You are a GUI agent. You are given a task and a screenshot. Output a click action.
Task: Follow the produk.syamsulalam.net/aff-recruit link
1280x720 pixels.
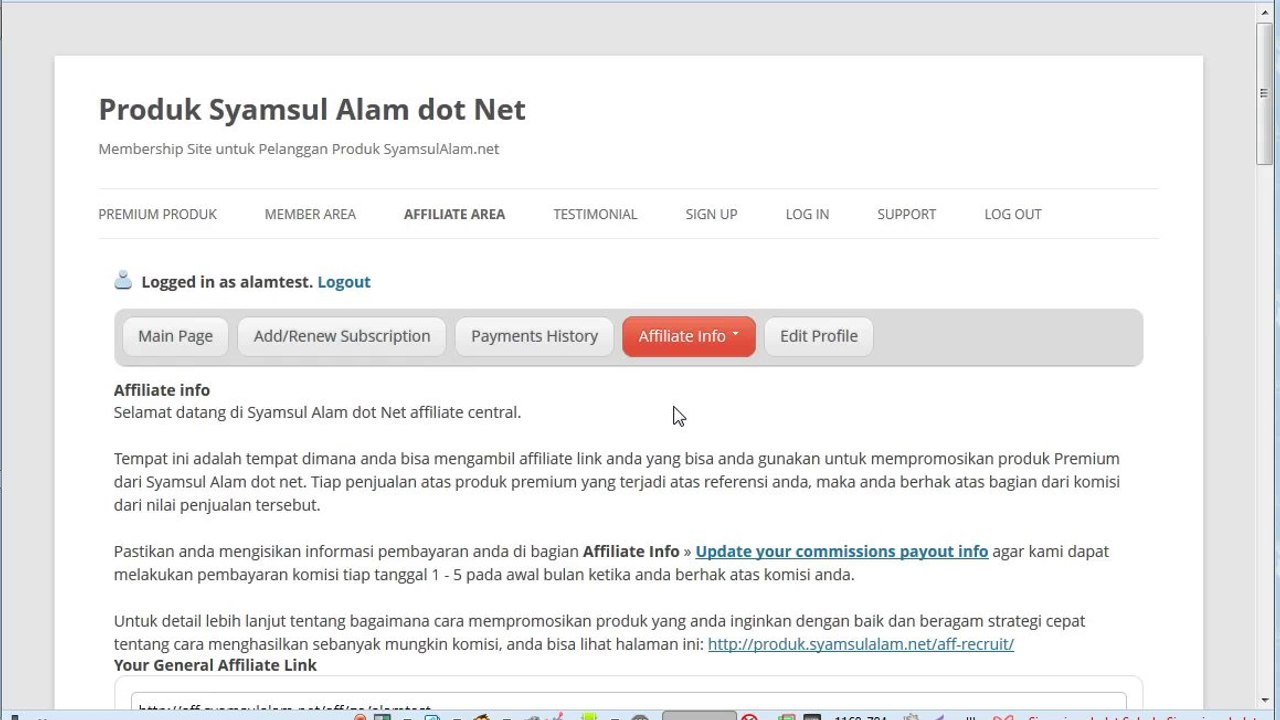861,644
